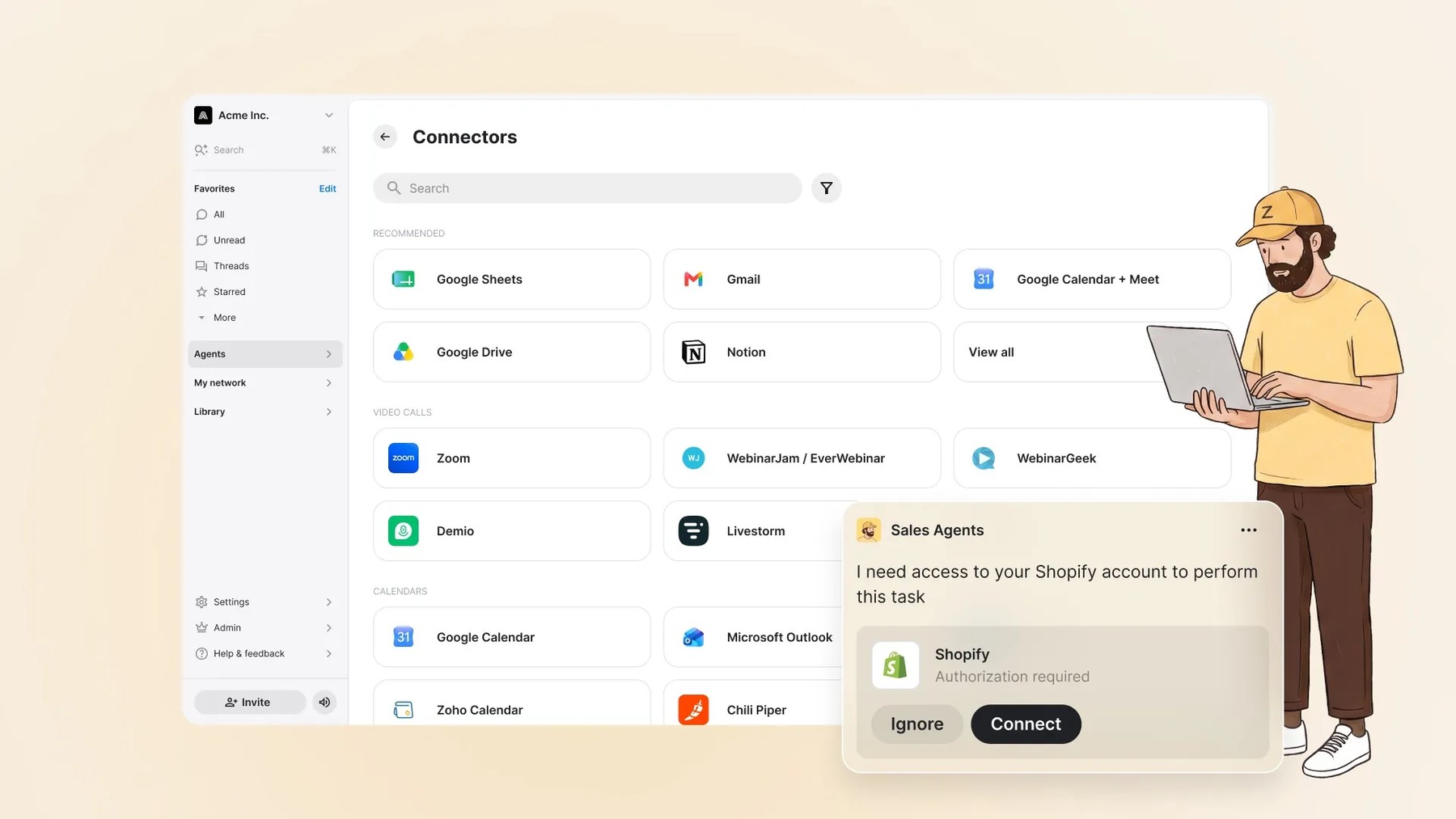Image resolution: width=1456 pixels, height=819 pixels.
Task: Expand the Acme Inc. workspace dropdown
Action: (328, 116)
